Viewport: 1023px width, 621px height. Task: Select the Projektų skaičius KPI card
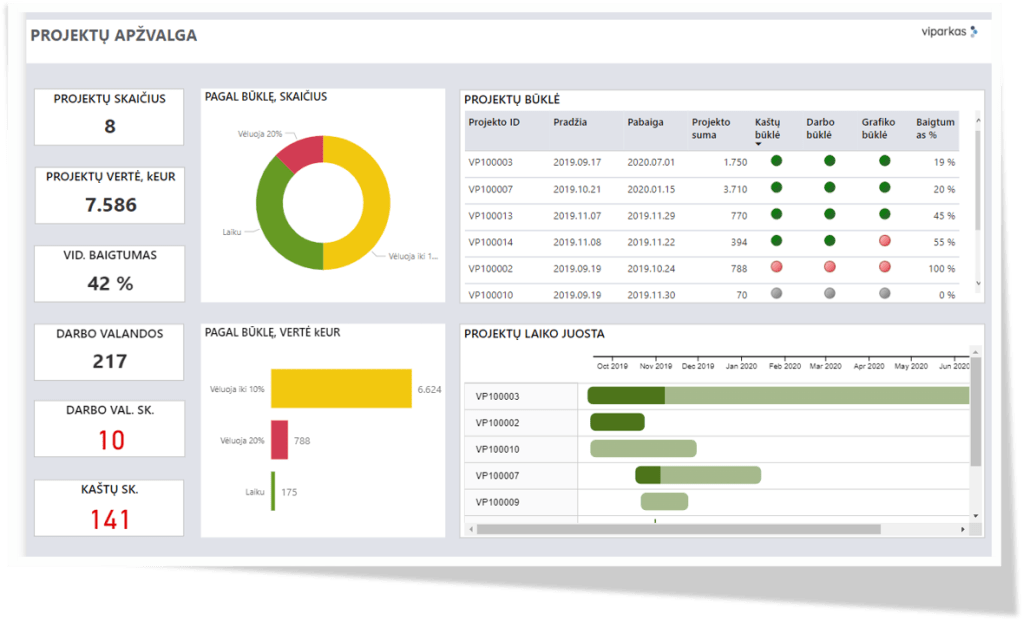[109, 116]
